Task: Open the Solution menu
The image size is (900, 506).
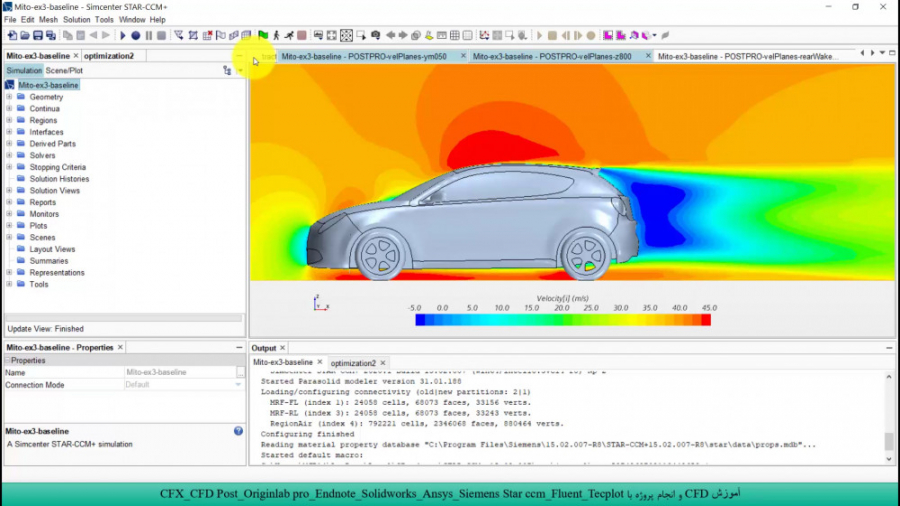Action: tap(76, 20)
